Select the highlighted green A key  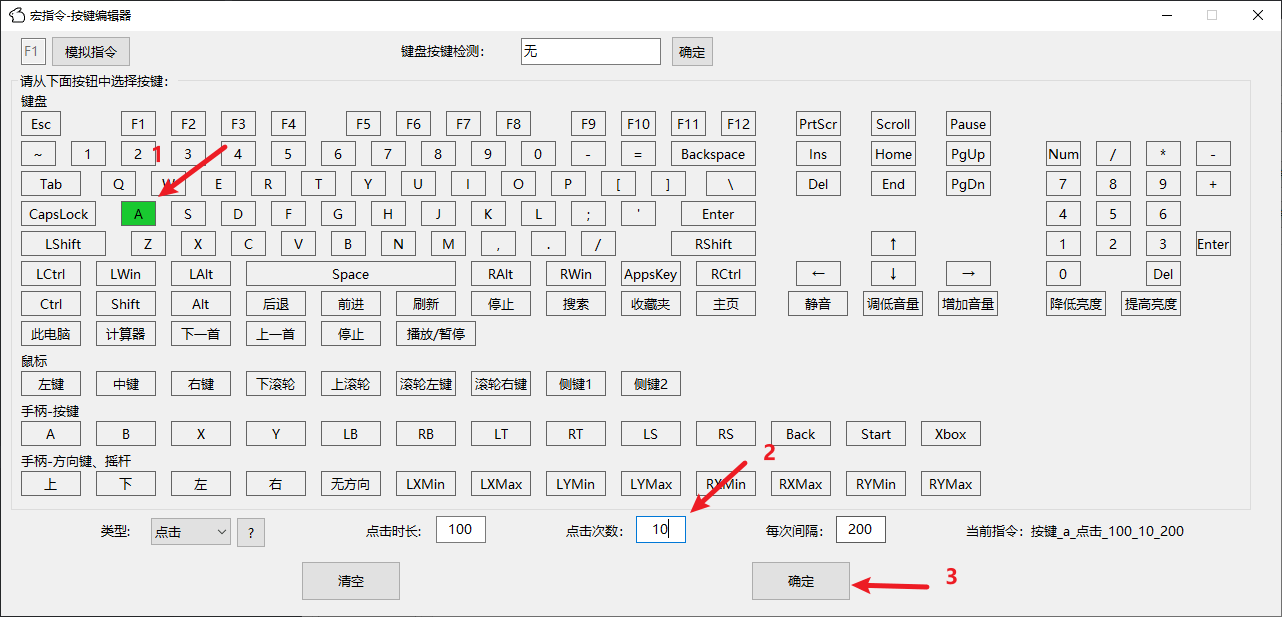(x=138, y=214)
